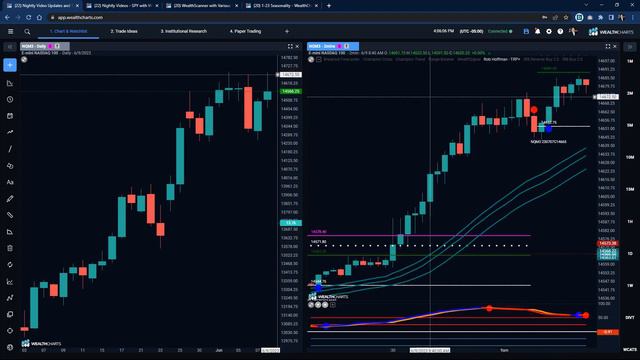Close the NQM3 2min chart panel
Viewport: 640px width, 360px height.
pos(615,47)
